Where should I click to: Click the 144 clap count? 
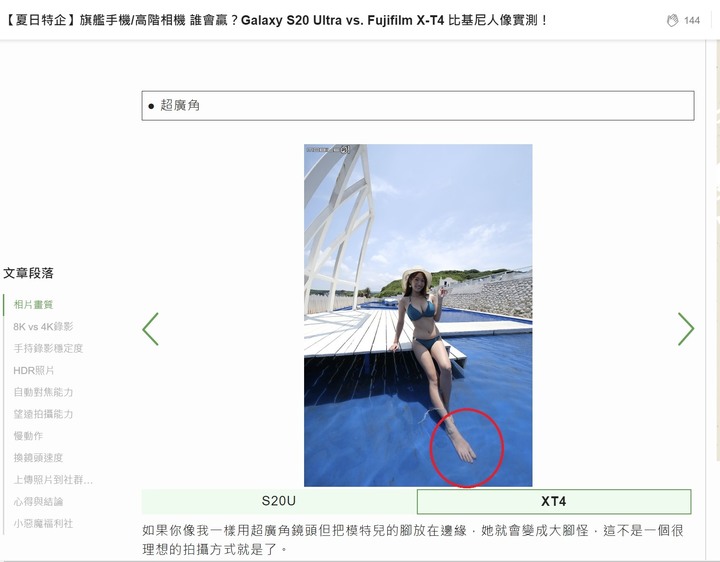(692, 20)
